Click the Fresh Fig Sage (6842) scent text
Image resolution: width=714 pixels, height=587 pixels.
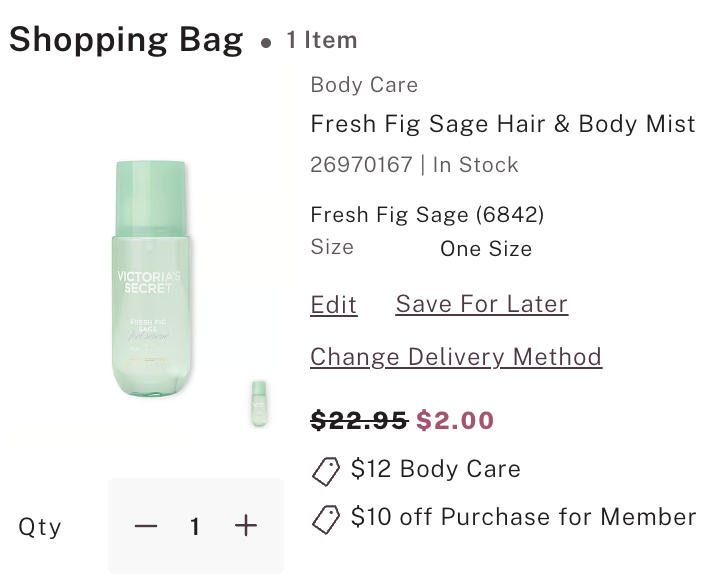click(427, 215)
